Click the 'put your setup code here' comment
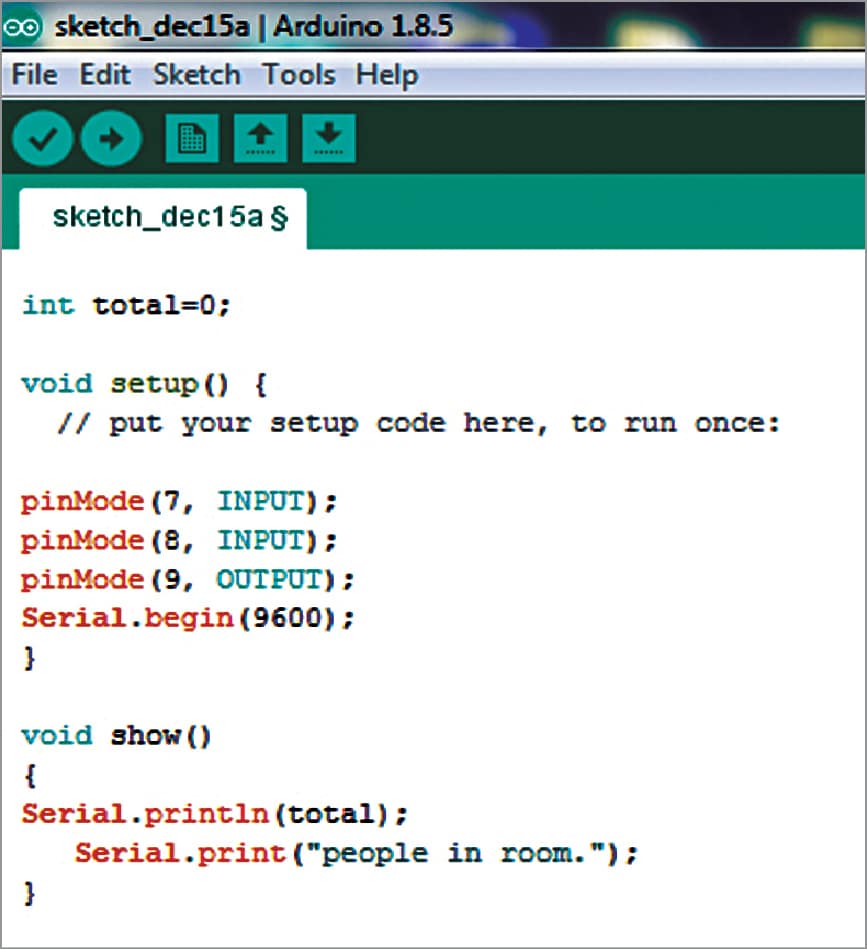This screenshot has width=867, height=949. 417,423
